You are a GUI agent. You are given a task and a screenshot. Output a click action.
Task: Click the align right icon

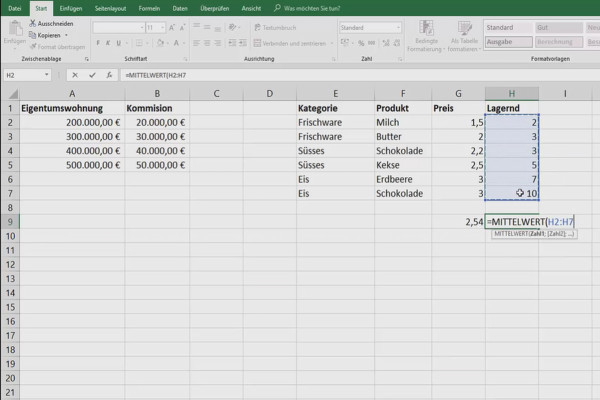click(x=217, y=43)
